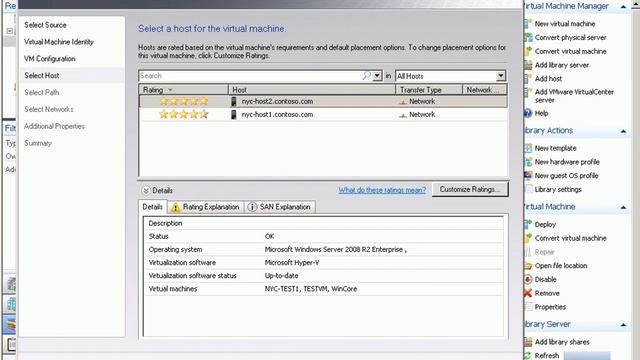Click the Properties icon
Viewport: 640px width, 360px height.
pyautogui.click(x=528, y=307)
